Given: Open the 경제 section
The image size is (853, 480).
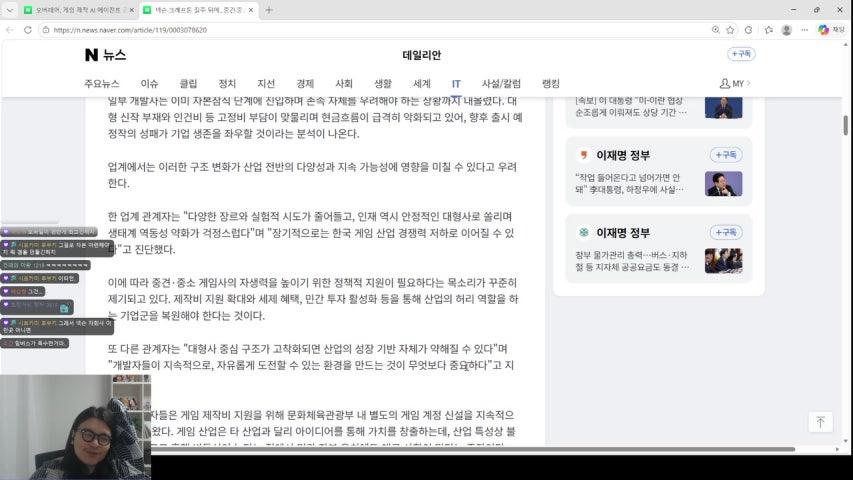Looking at the screenshot, I should 305,83.
